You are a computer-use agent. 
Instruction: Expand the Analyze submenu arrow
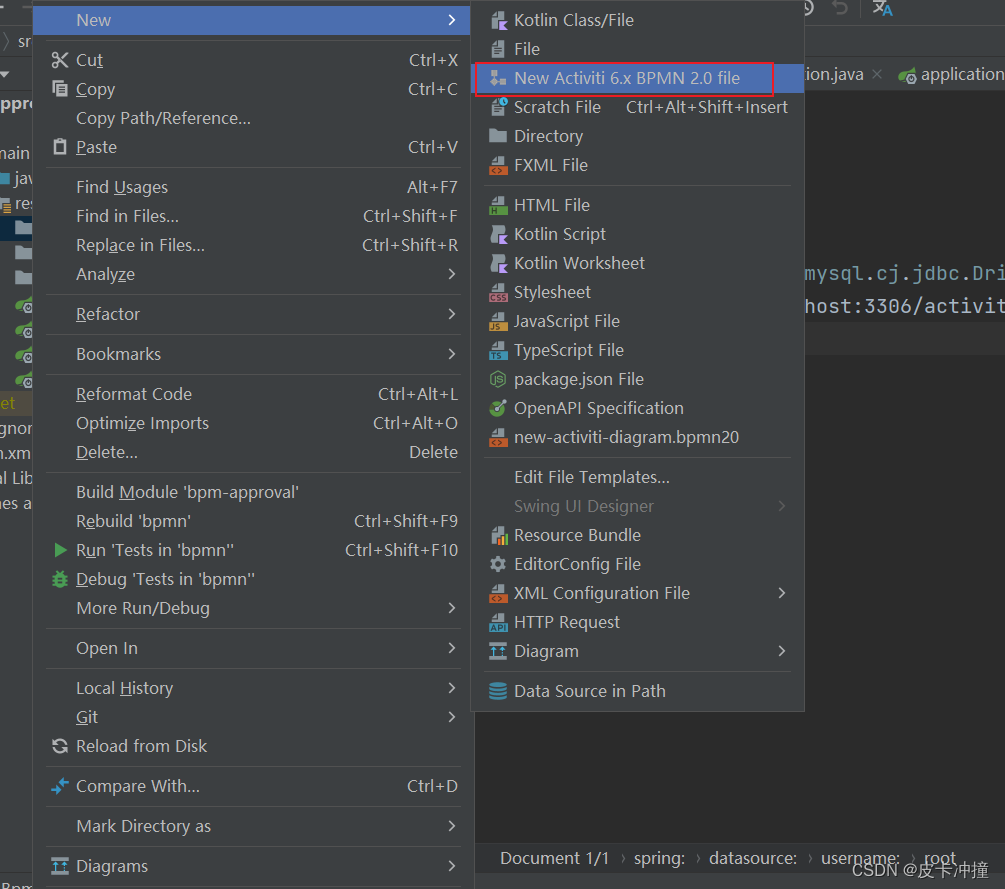452,274
